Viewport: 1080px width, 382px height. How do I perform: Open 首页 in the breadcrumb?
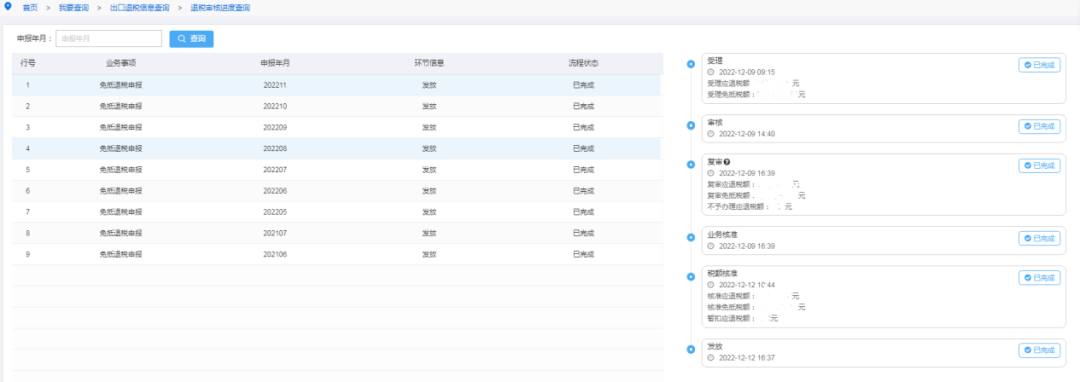pos(30,8)
